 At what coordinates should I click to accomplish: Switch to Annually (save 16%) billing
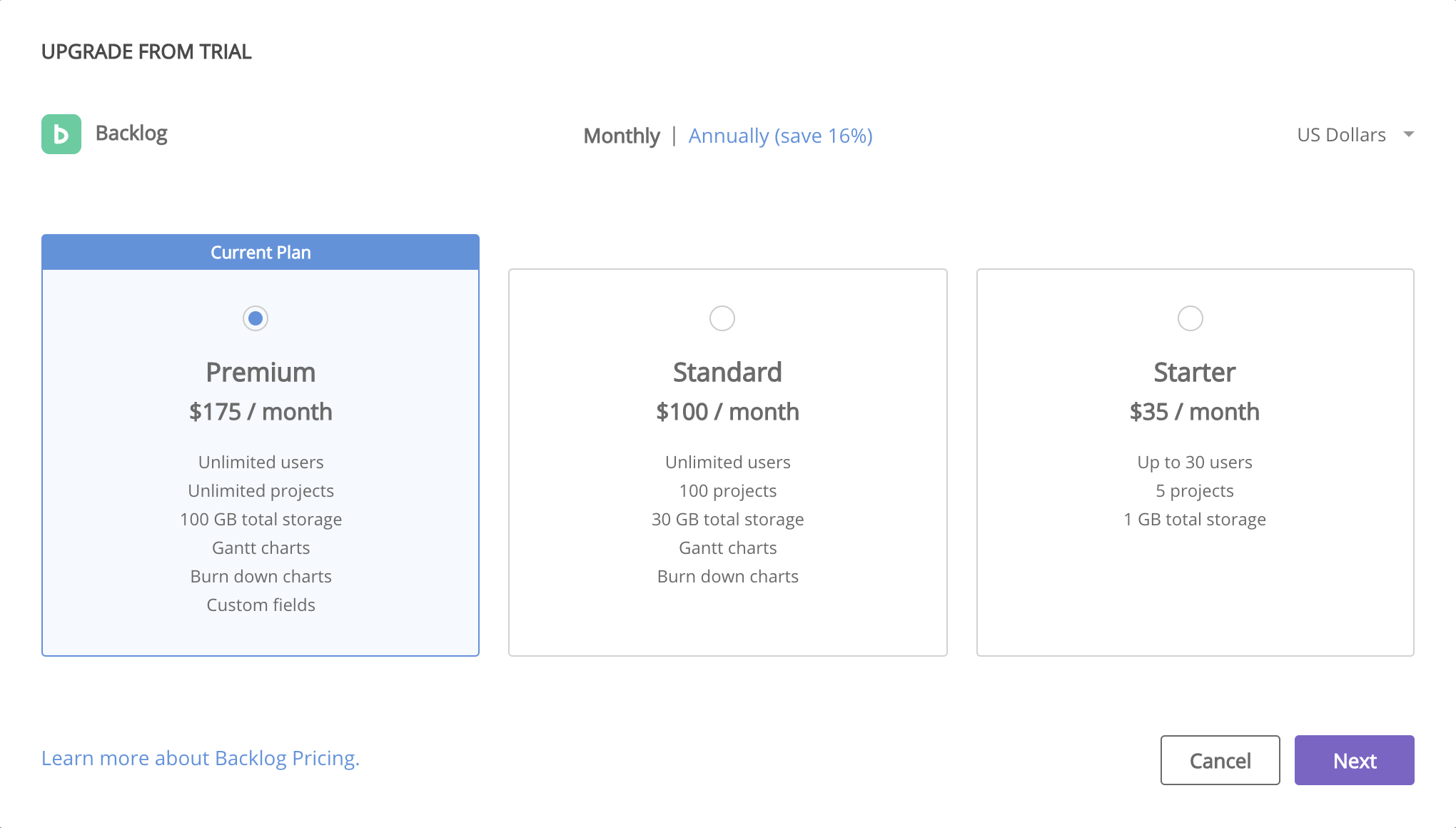(781, 136)
